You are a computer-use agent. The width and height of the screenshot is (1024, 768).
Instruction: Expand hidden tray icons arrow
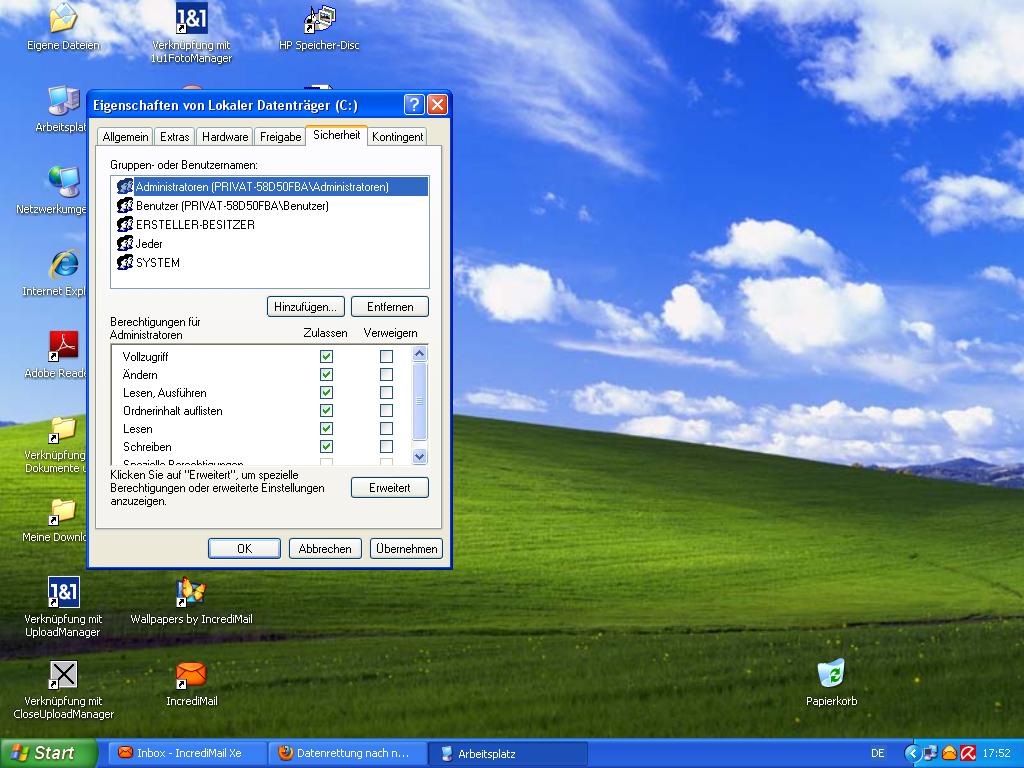pyautogui.click(x=912, y=754)
